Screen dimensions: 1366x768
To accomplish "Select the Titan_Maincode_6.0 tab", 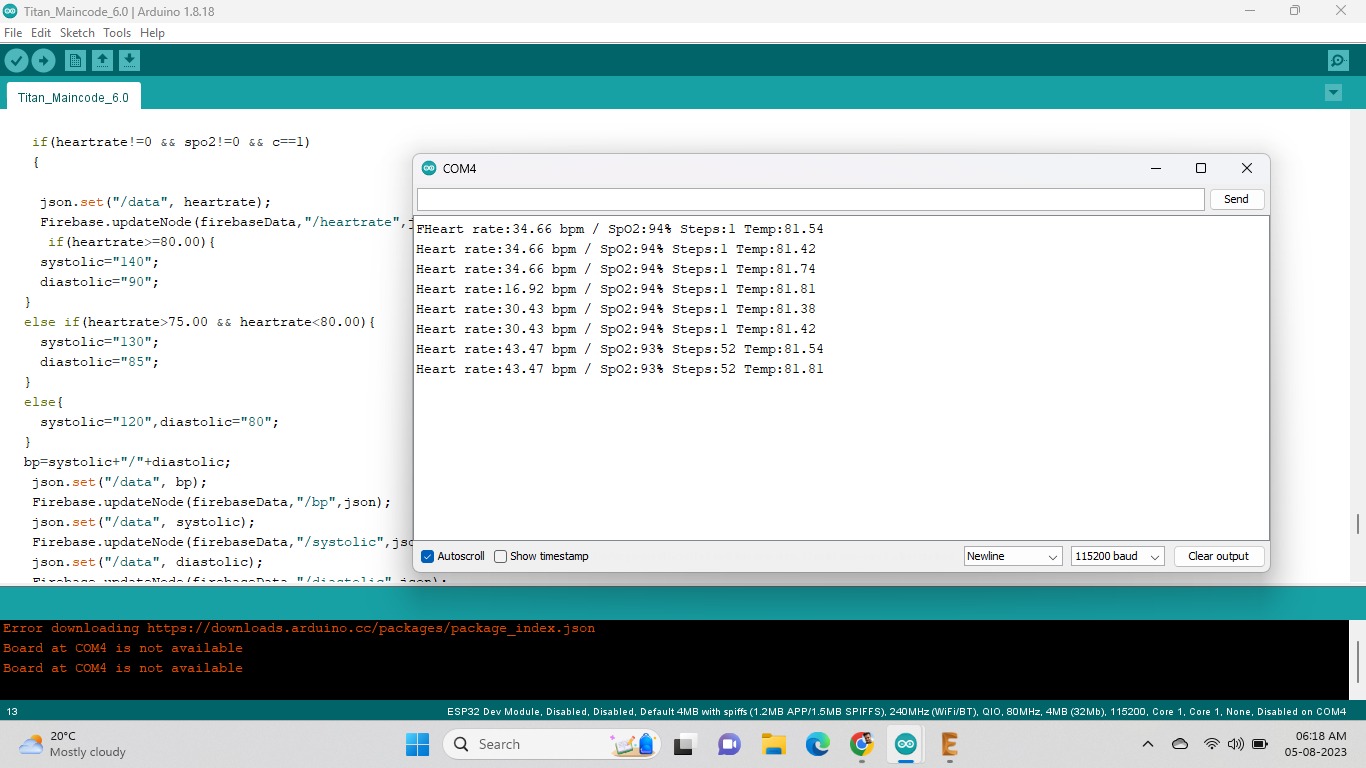I will 73,98.
